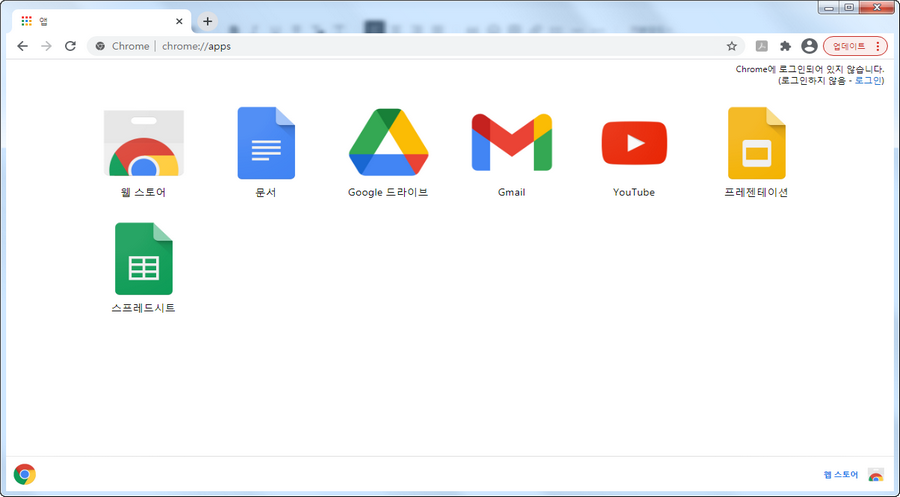
Task: Click the 프레젠테이션 label text
Action: (x=757, y=192)
